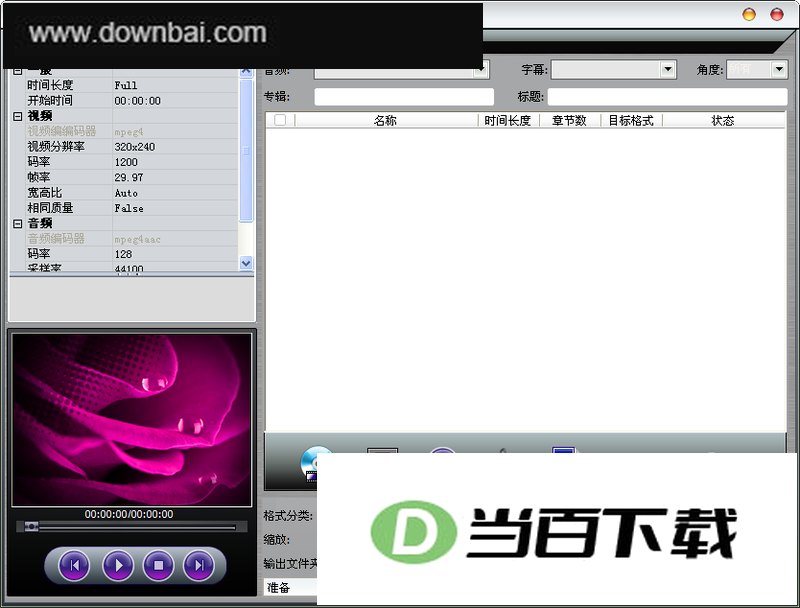Select the 开始时间 value 00:00:00
The height and width of the screenshot is (608, 800).
coord(138,101)
